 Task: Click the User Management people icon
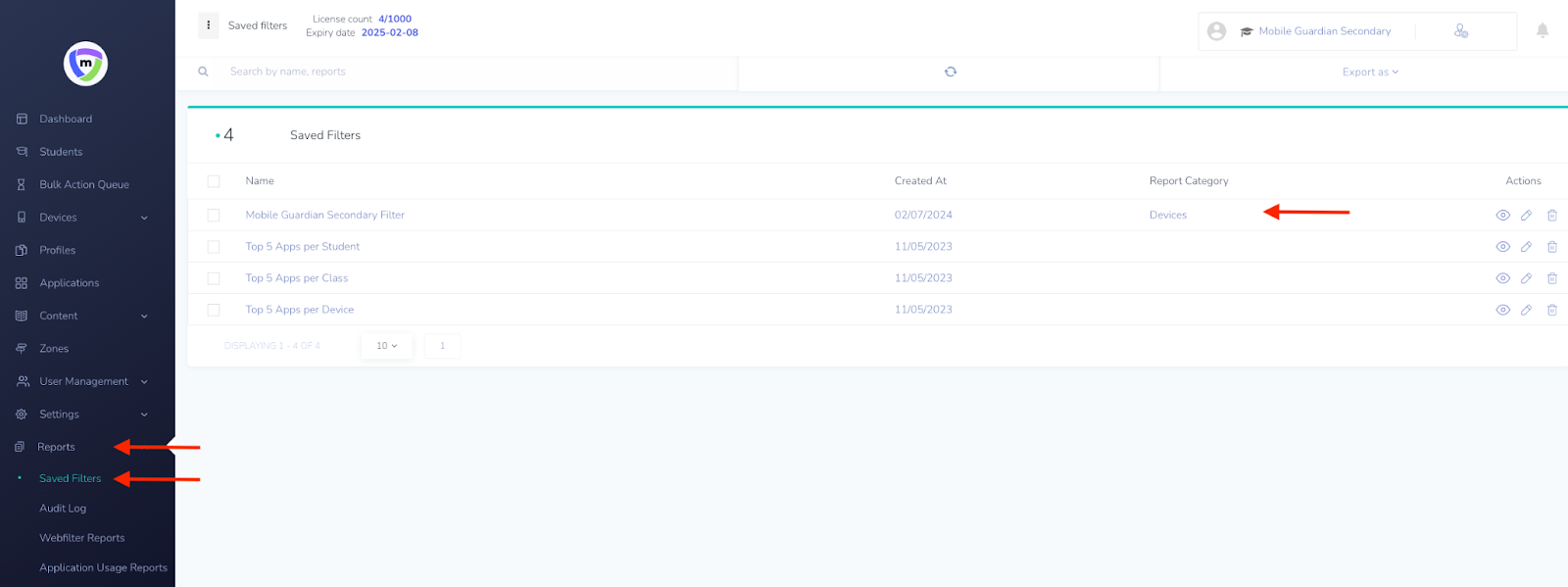[23, 381]
